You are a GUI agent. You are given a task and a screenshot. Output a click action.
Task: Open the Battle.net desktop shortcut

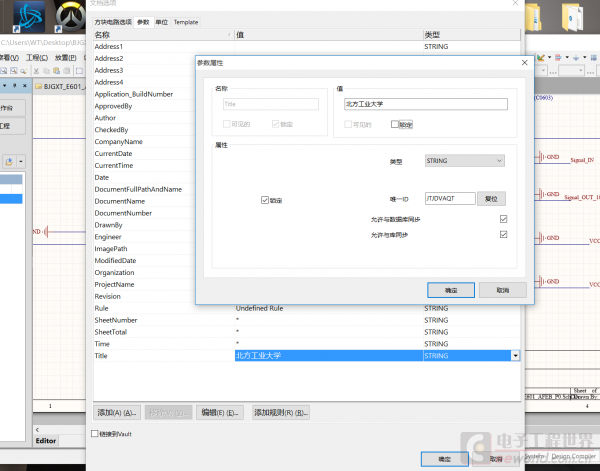29,16
